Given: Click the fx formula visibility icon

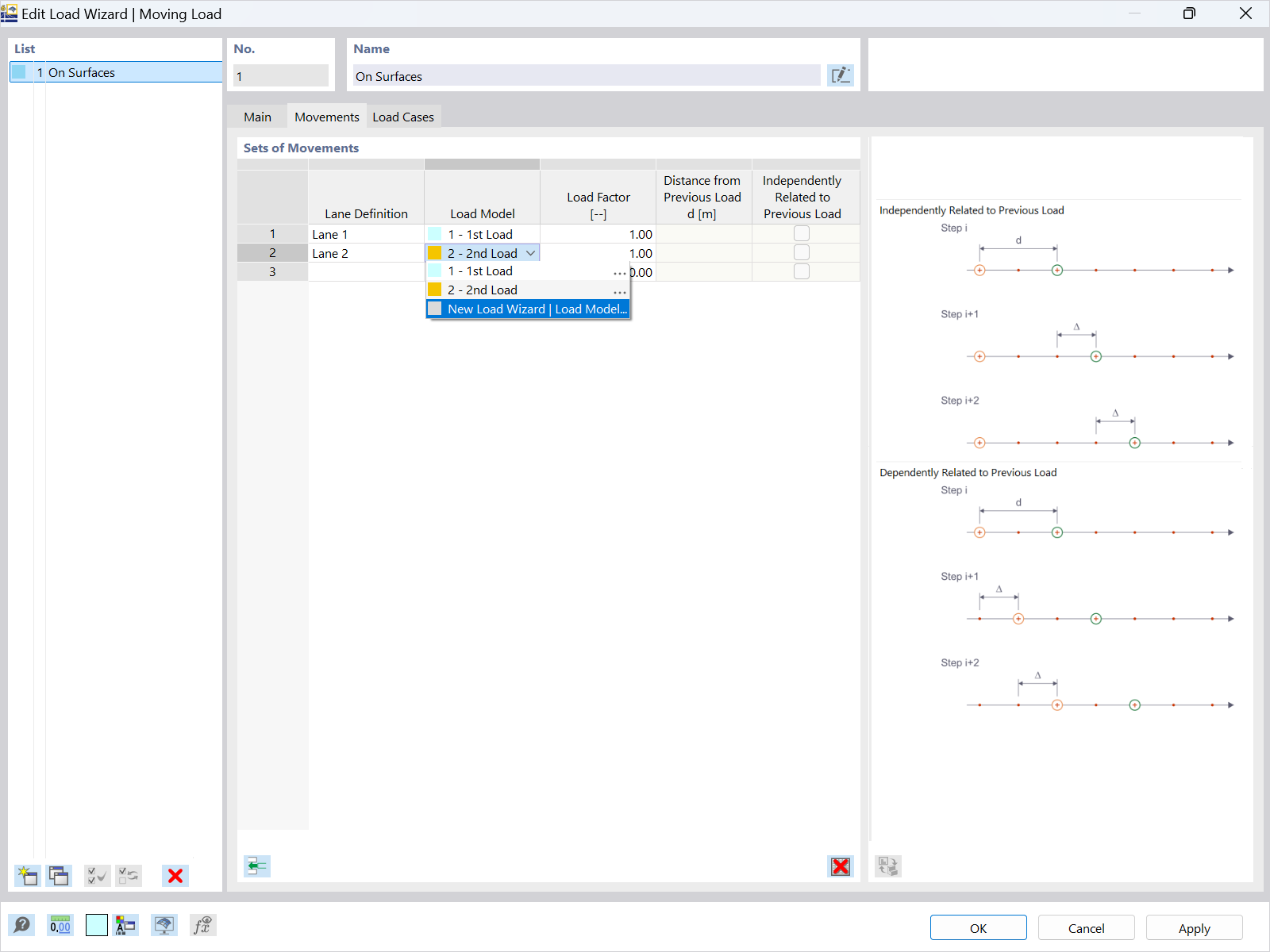Looking at the screenshot, I should pyautogui.click(x=203, y=925).
